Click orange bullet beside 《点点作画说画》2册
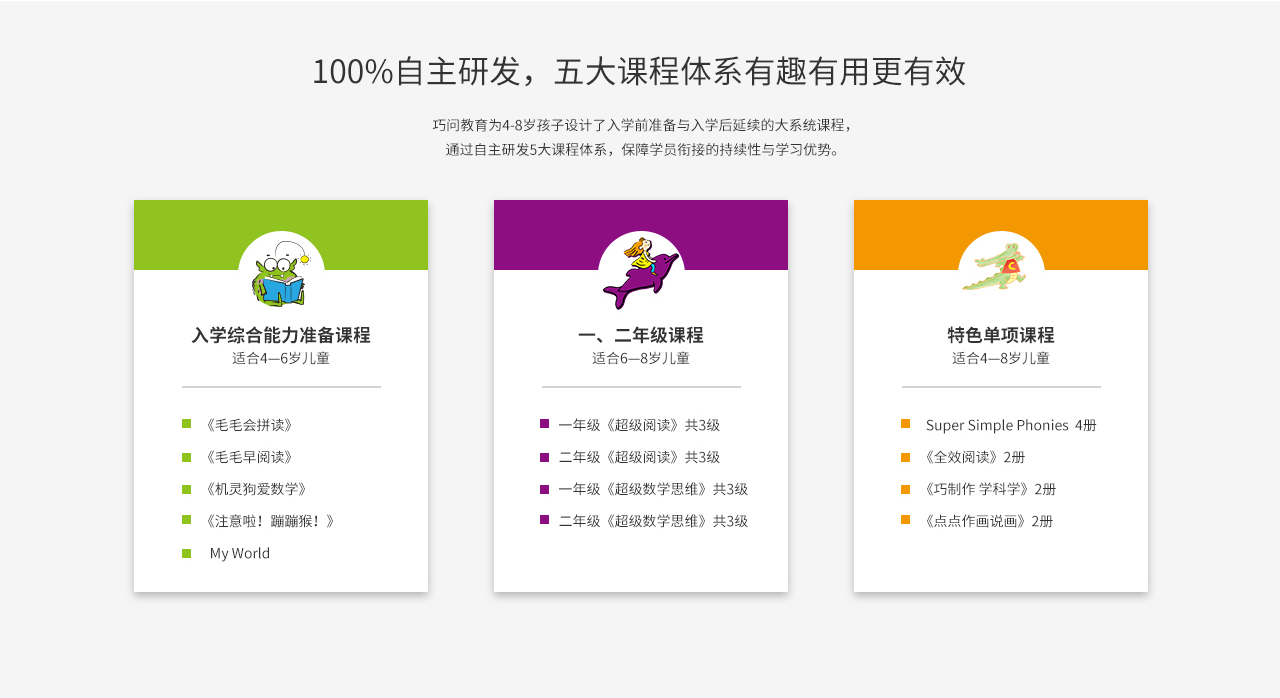The height and width of the screenshot is (698, 1280). [x=905, y=520]
